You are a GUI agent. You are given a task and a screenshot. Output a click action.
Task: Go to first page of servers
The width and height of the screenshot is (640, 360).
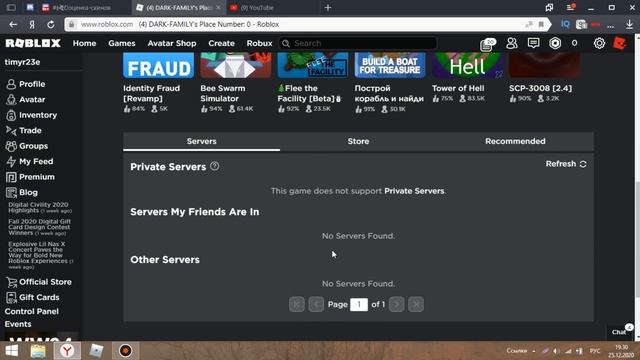click(x=297, y=304)
